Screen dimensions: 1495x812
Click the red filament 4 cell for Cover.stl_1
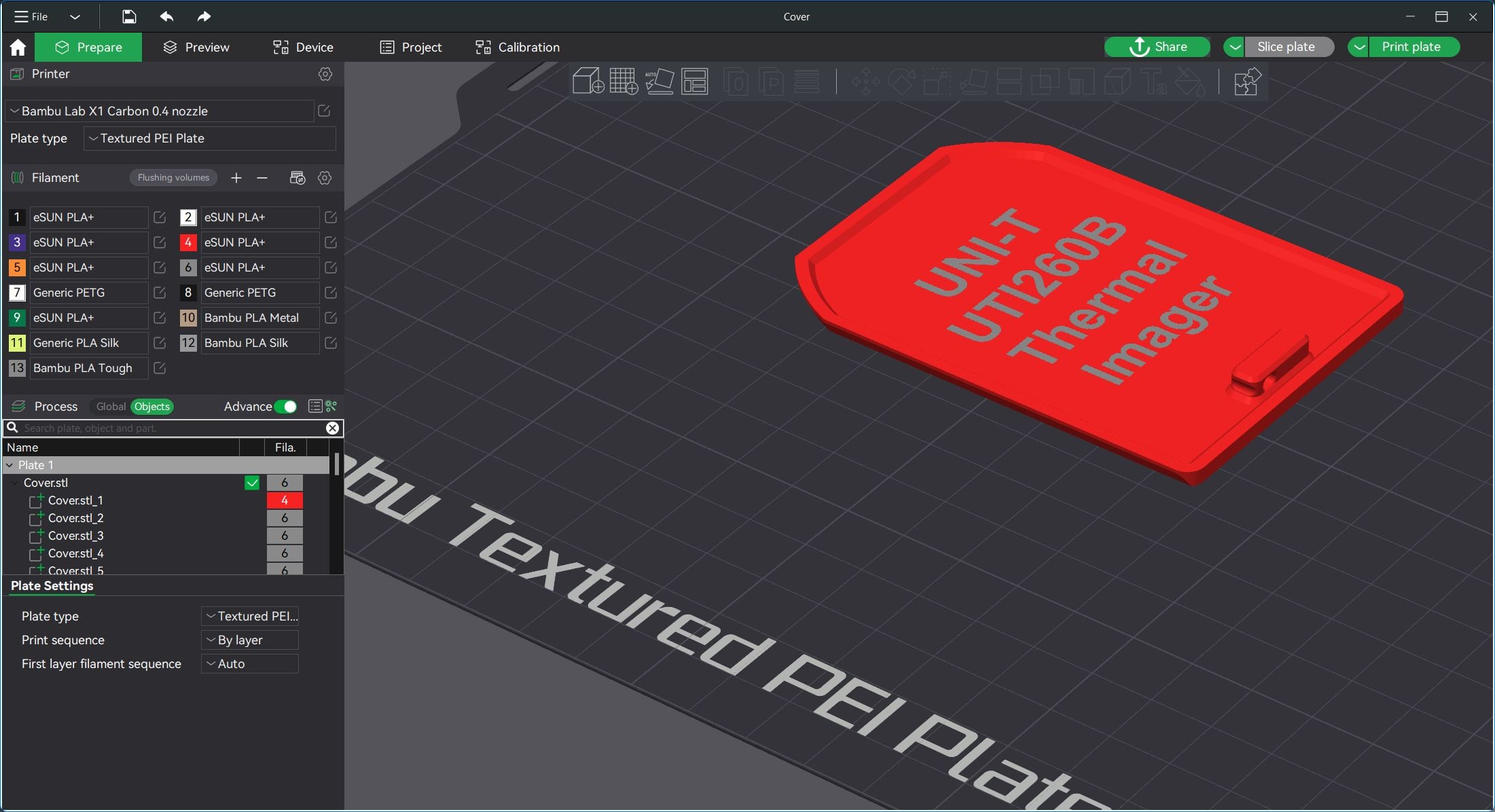(285, 500)
